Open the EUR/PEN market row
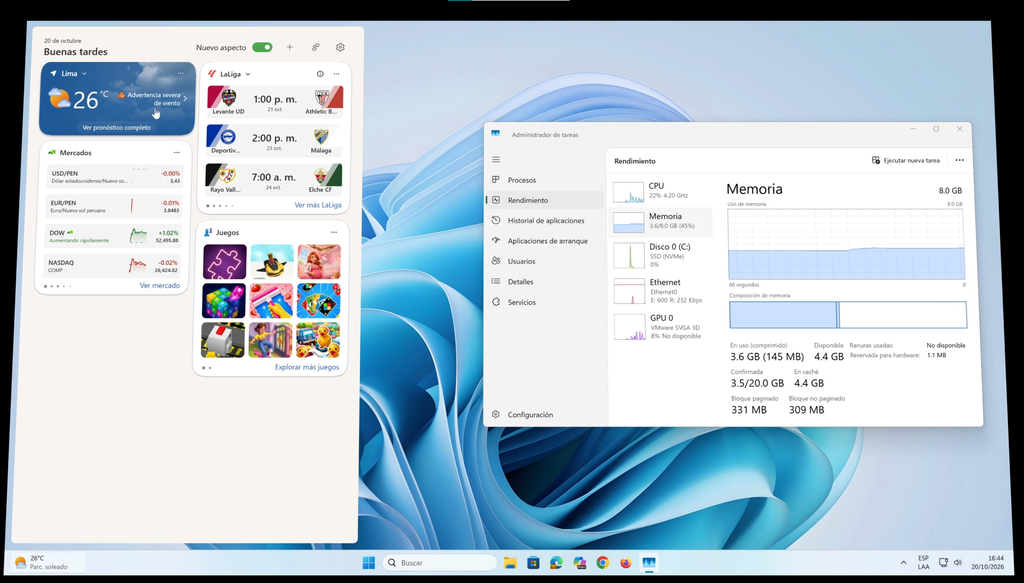 (x=114, y=206)
